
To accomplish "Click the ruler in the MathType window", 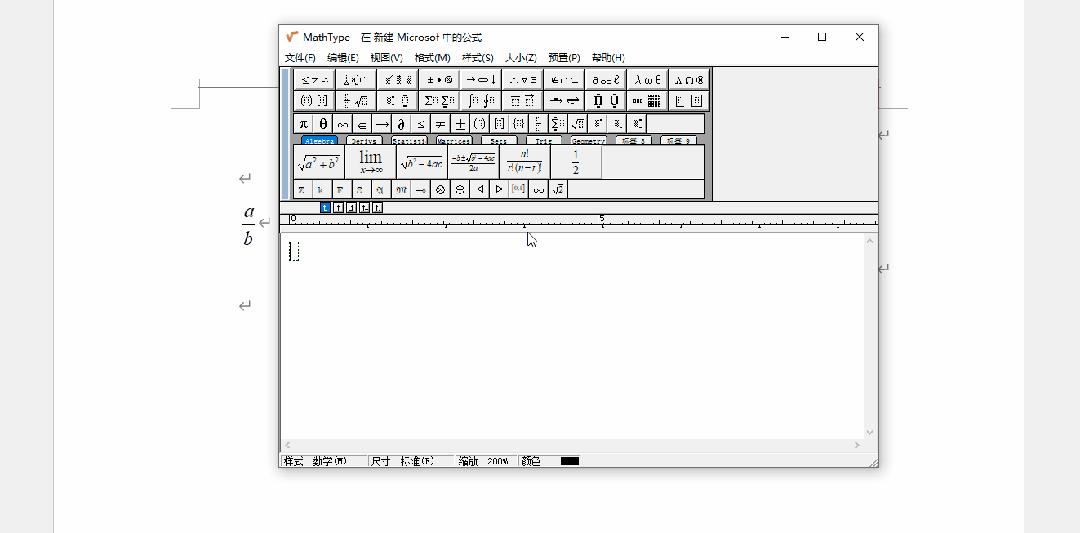I will [579, 221].
